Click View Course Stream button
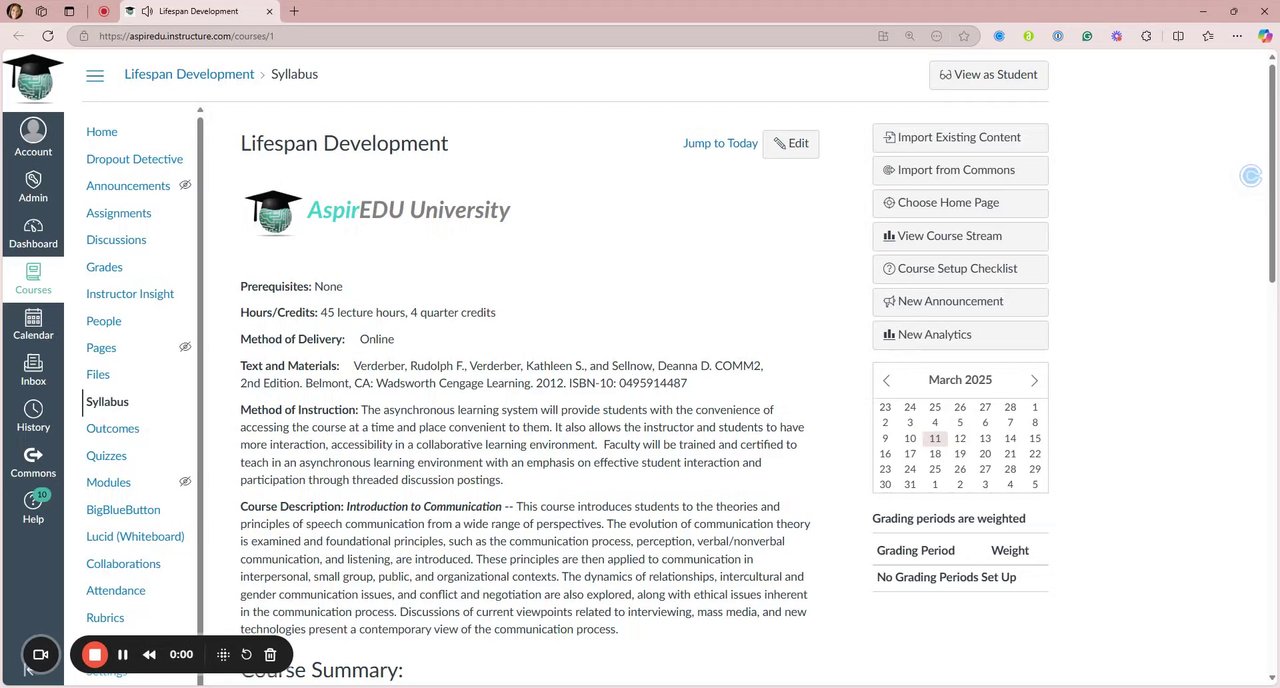Viewport: 1280px width, 688px height. click(x=960, y=236)
